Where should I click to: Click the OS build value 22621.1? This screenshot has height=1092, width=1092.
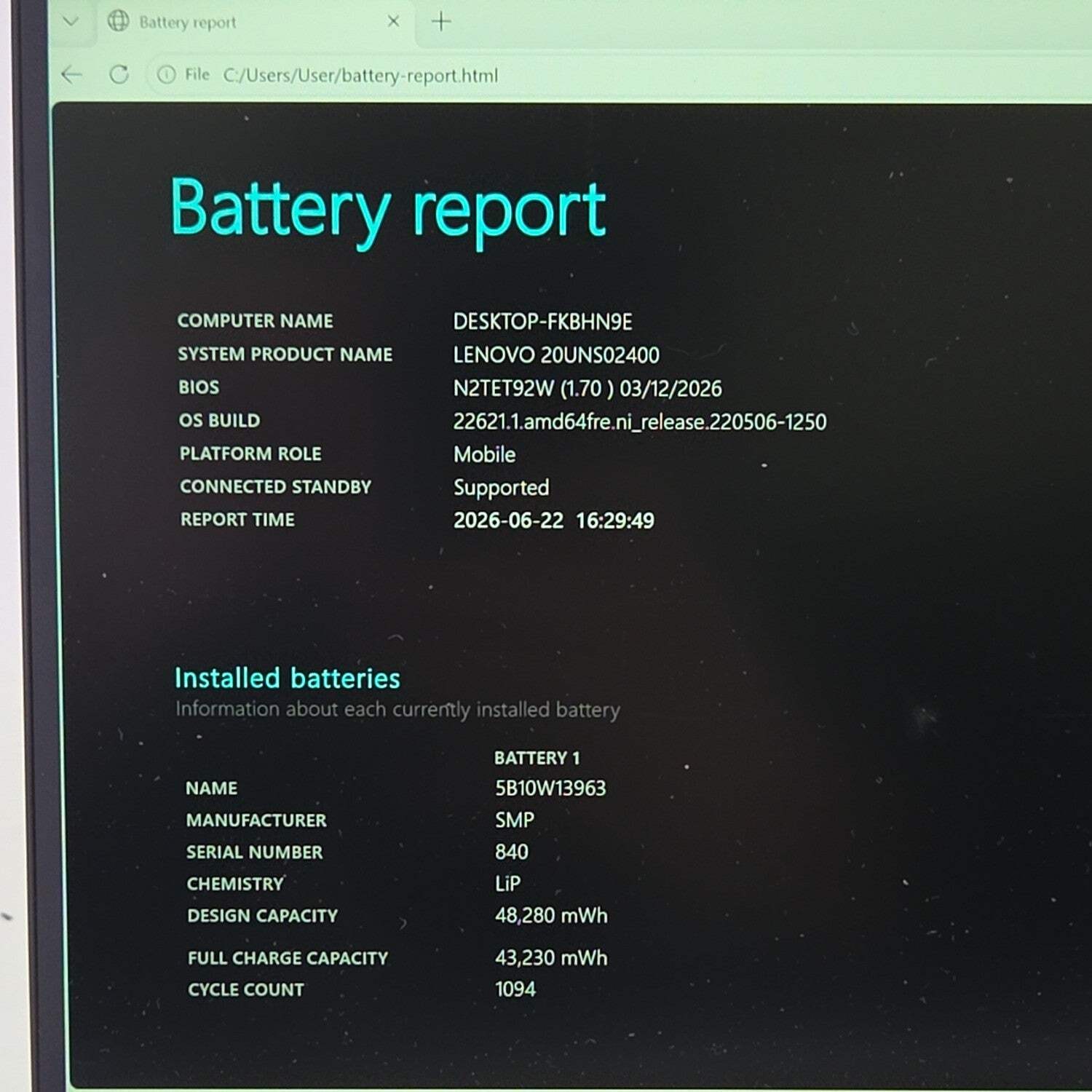[640, 422]
